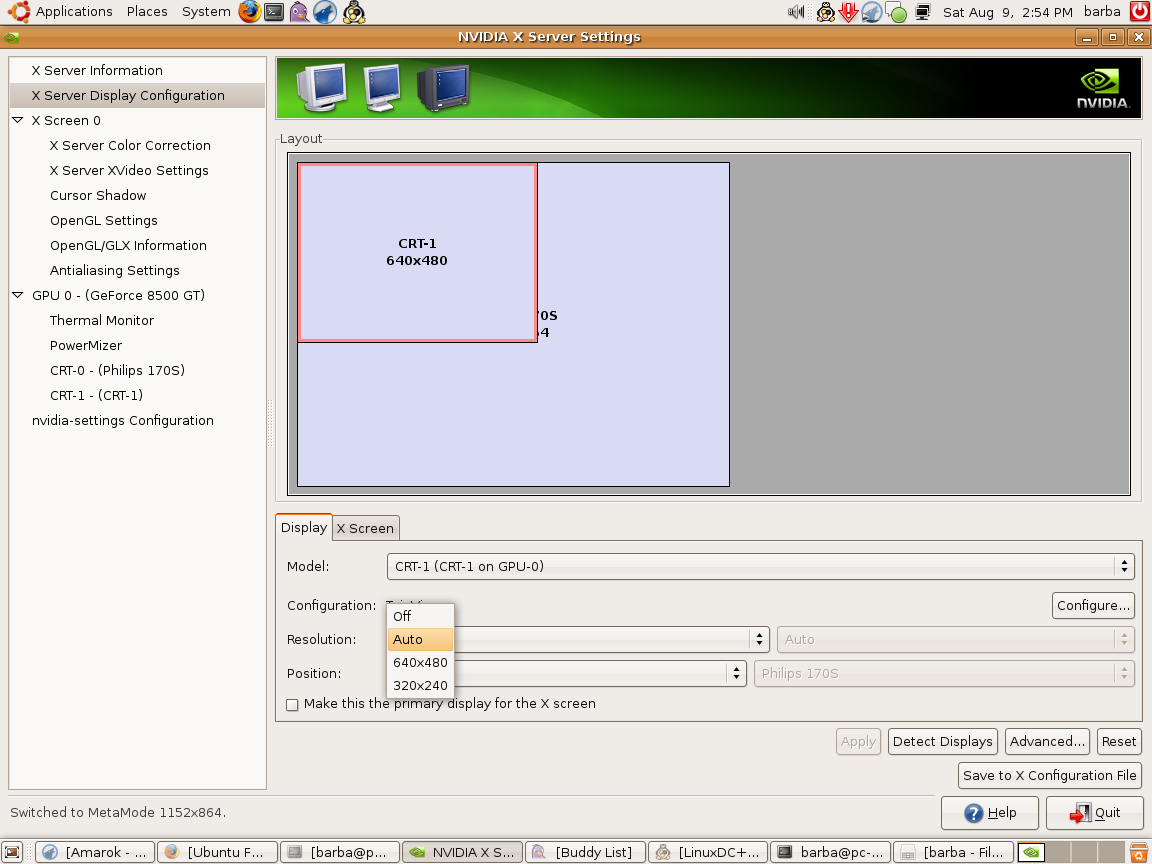This screenshot has width=1152, height=864.
Task: Switch to Ubuntu F... Firefox taskbar window
Action: [x=217, y=852]
